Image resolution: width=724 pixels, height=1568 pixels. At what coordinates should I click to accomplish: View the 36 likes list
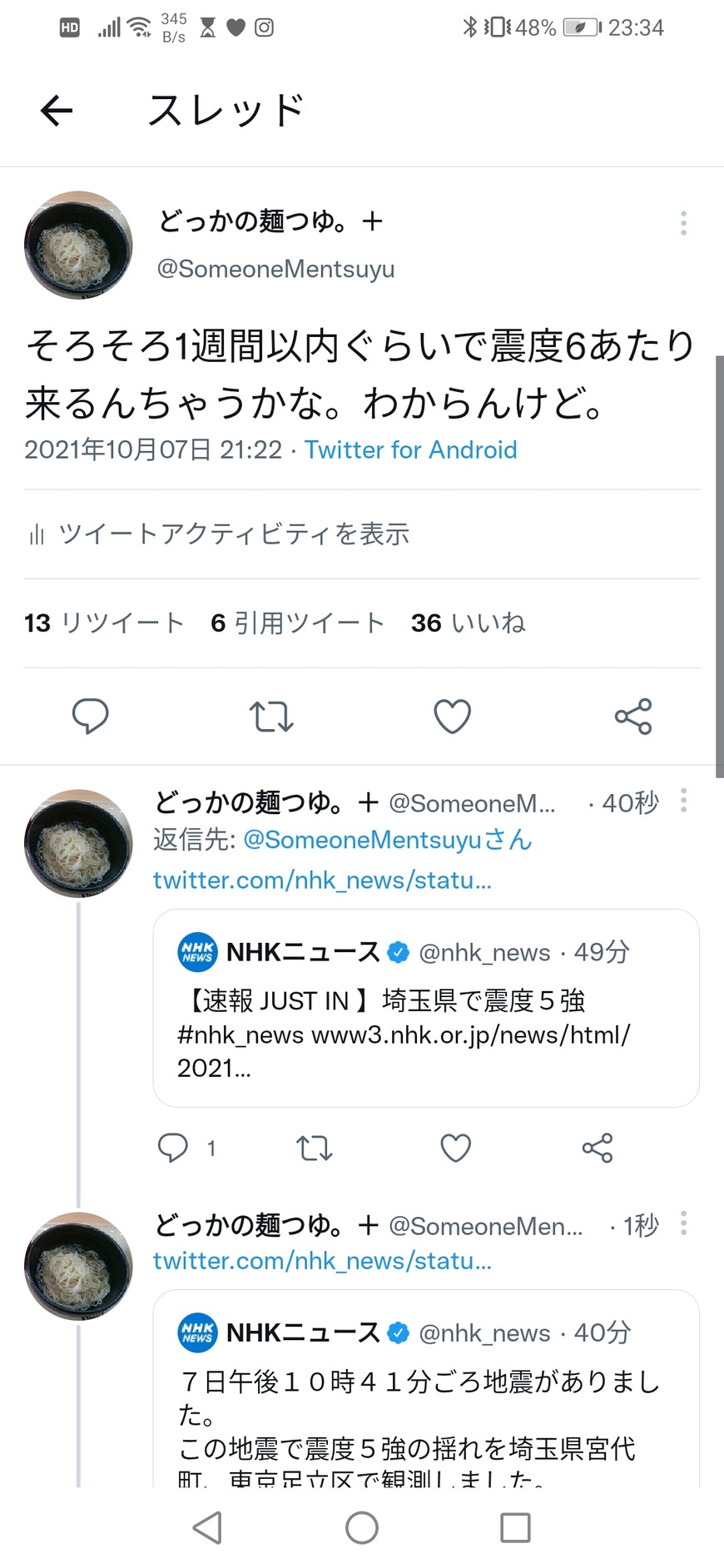[469, 623]
